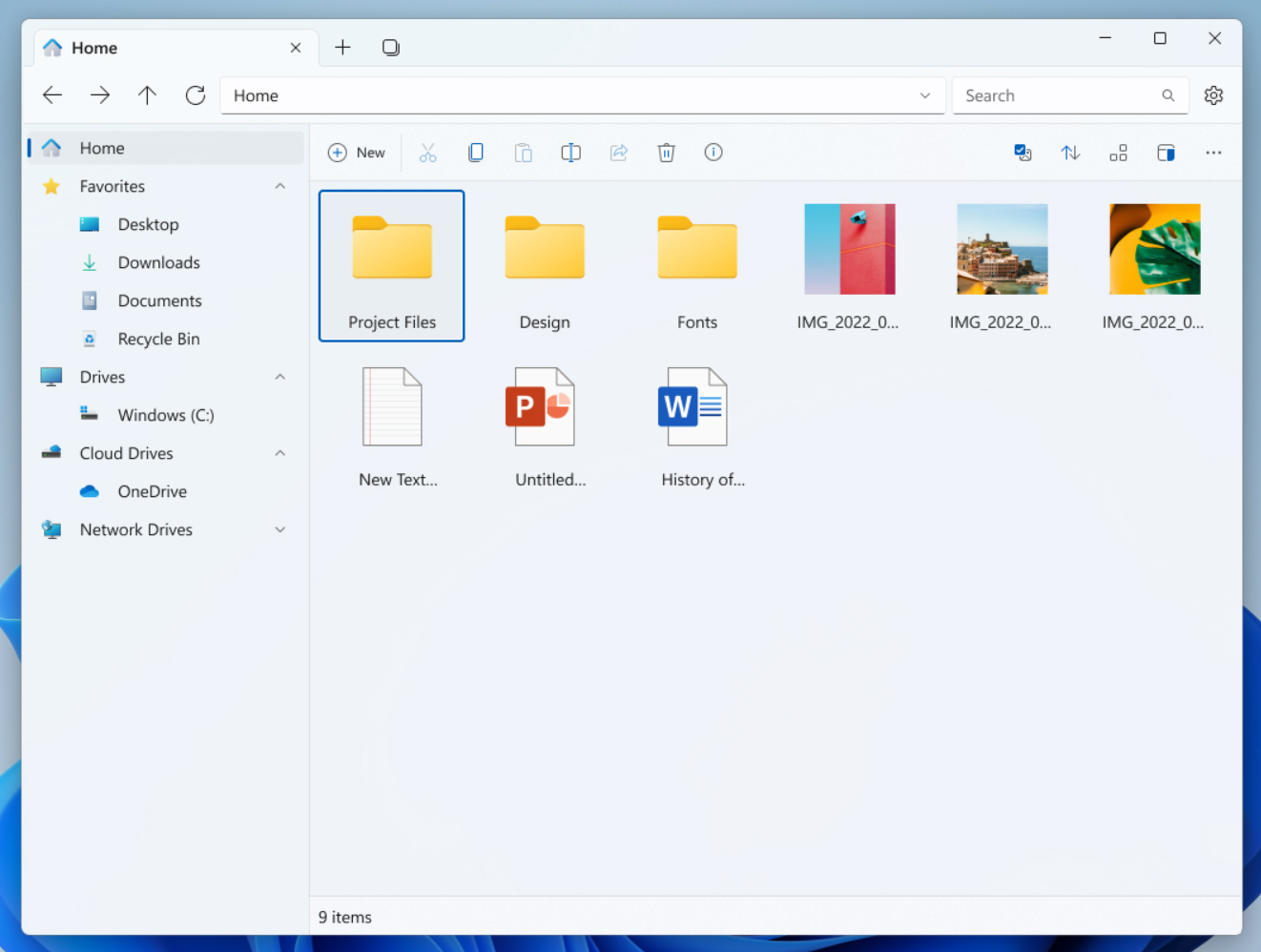Click the Cut scissors icon in toolbar

point(427,153)
